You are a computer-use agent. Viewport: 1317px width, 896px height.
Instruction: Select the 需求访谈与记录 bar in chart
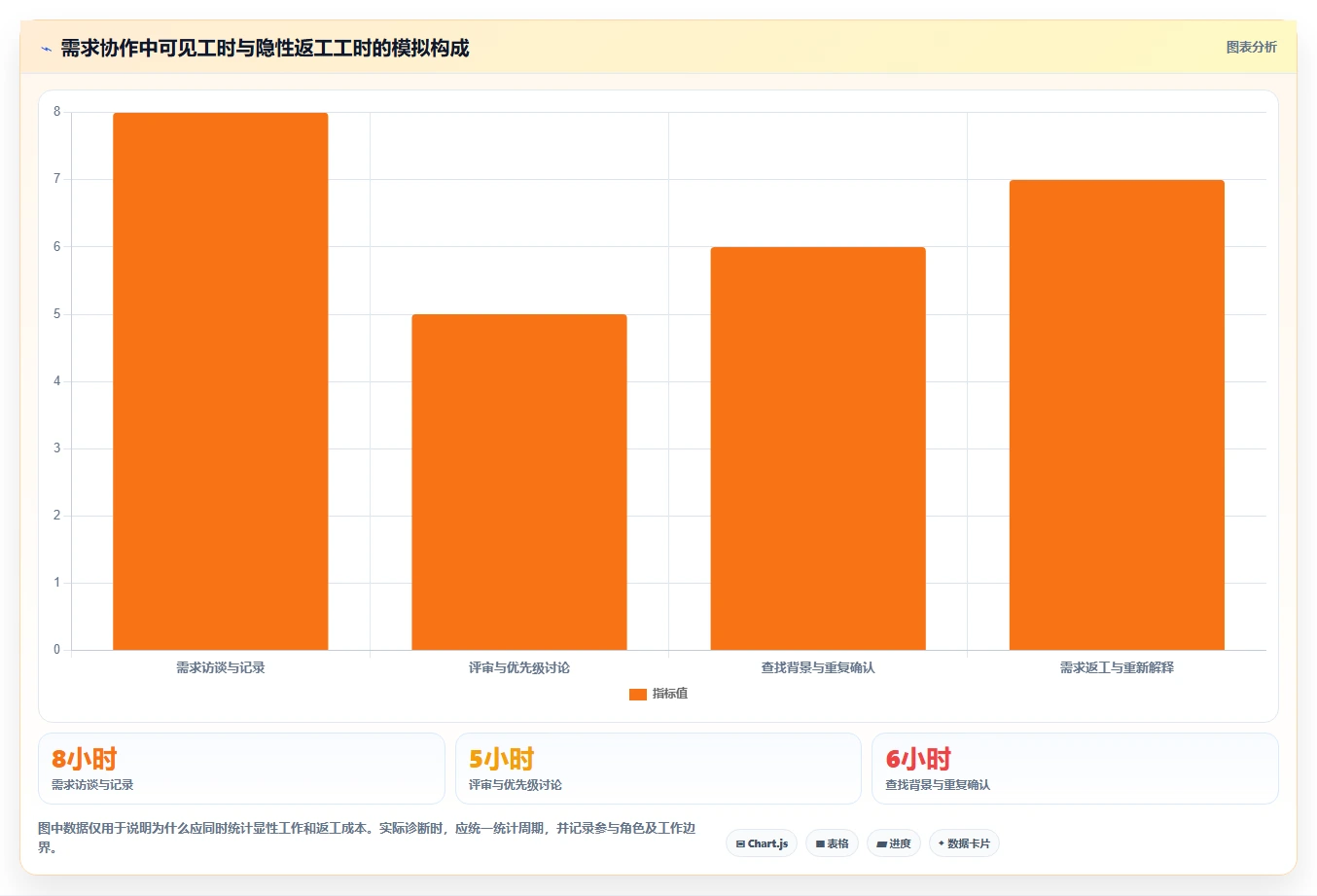pos(221,381)
